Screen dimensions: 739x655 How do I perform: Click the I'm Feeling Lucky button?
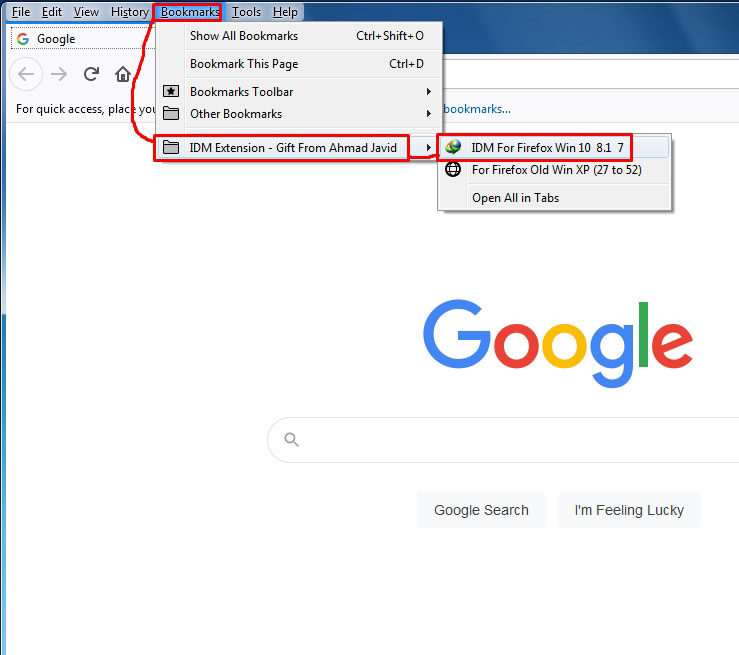pos(629,510)
